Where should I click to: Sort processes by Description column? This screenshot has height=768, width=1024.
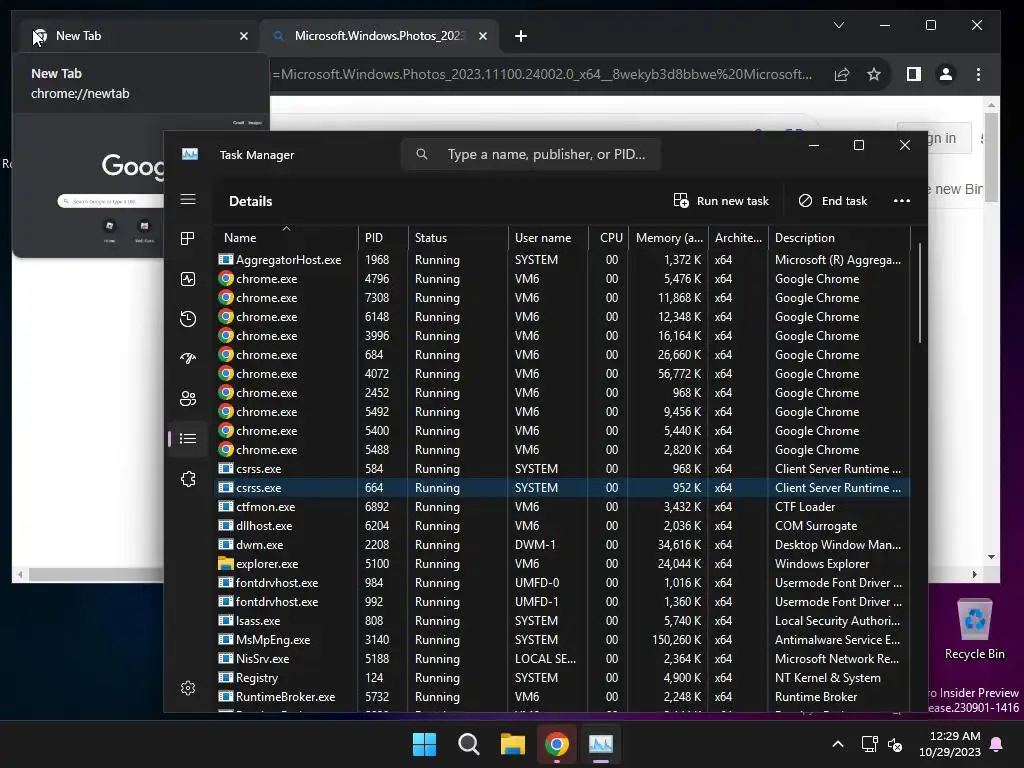[x=839, y=238]
